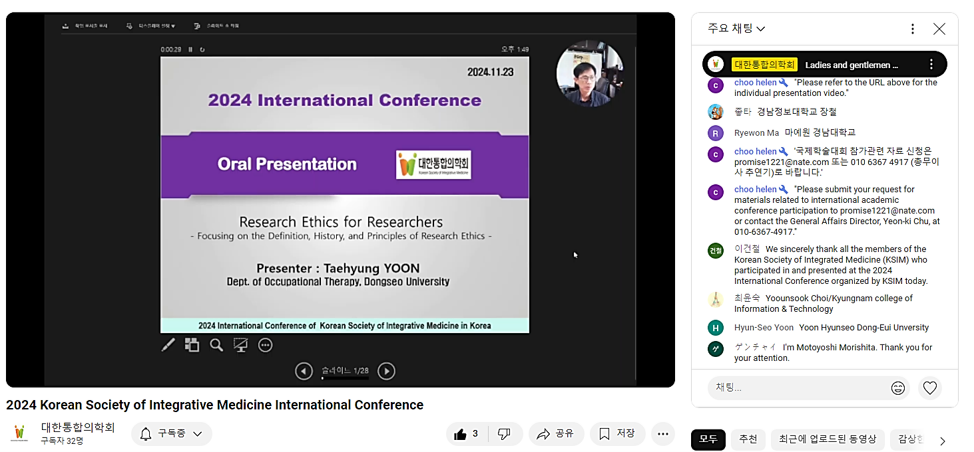The width and height of the screenshot is (974, 452).
Task: Open the slide magnifier zoom tool
Action: click(216, 345)
